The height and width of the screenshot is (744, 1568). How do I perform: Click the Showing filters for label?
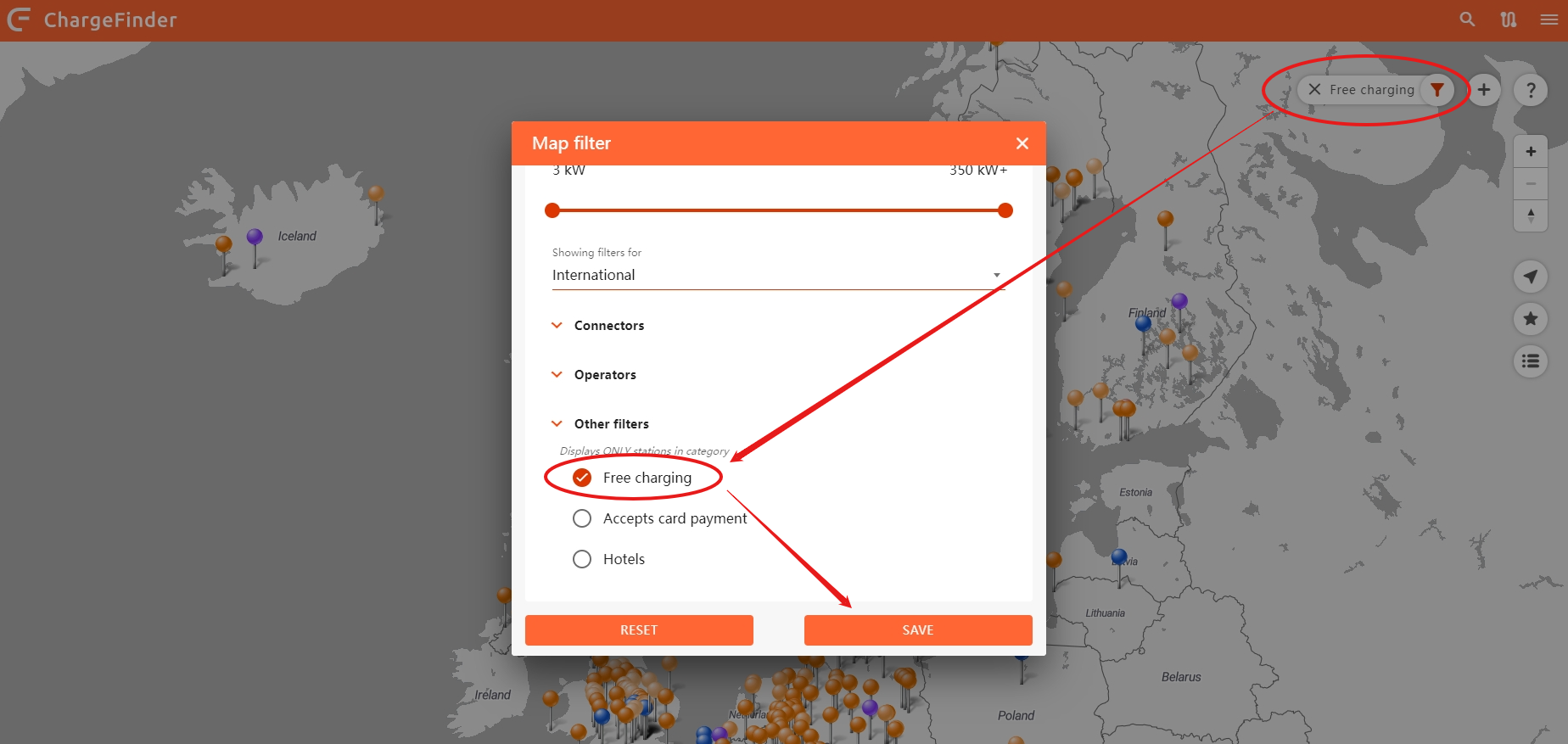pyautogui.click(x=596, y=253)
